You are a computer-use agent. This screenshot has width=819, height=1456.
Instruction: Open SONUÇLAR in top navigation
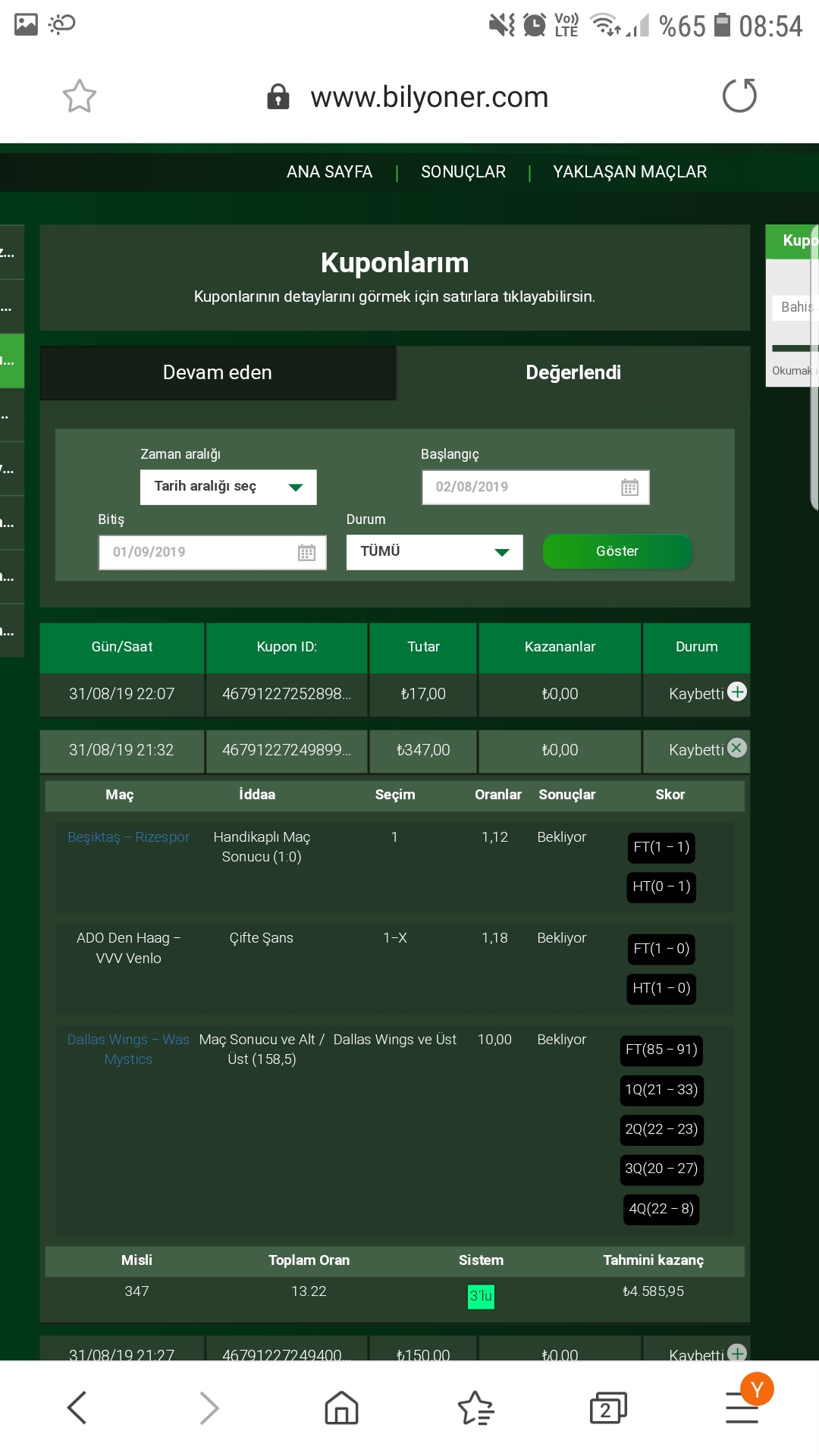tap(463, 172)
